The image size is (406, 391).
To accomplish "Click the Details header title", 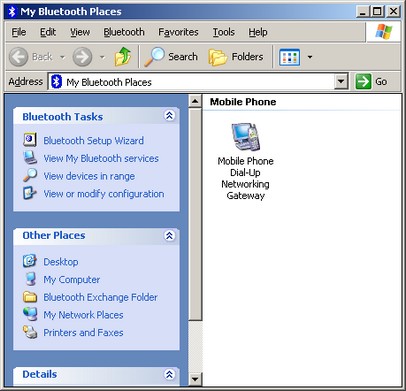I will point(40,374).
